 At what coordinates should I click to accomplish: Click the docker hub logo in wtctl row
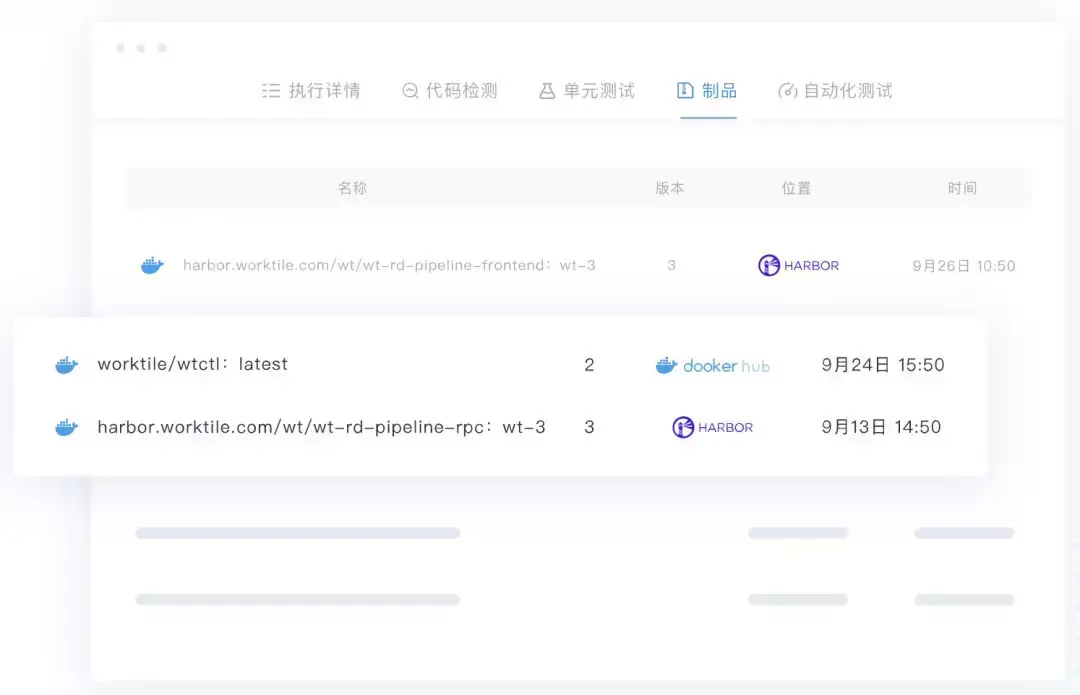click(x=712, y=365)
